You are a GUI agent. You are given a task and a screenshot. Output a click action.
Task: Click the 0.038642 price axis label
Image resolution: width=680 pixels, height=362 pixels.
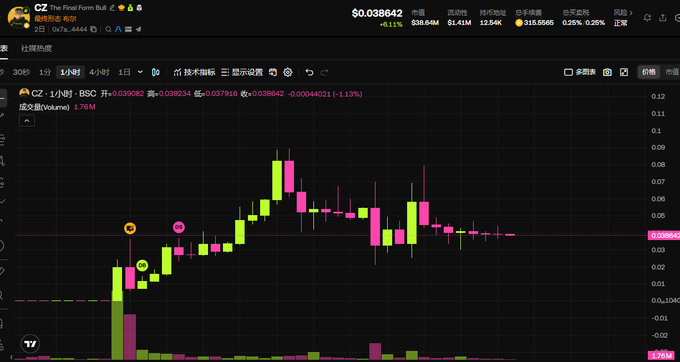664,235
